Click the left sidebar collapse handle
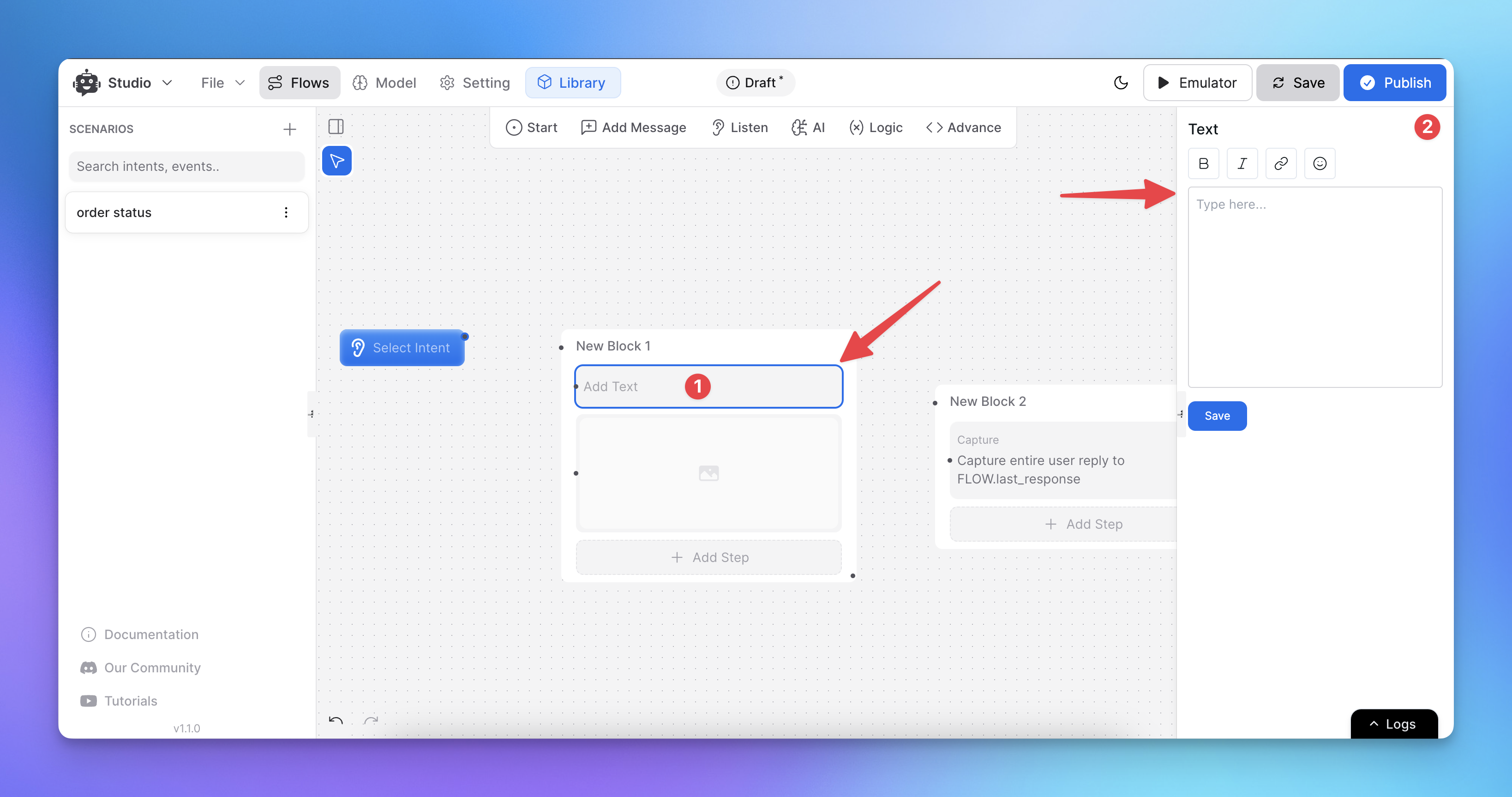Image resolution: width=1512 pixels, height=797 pixels. pyautogui.click(x=311, y=414)
